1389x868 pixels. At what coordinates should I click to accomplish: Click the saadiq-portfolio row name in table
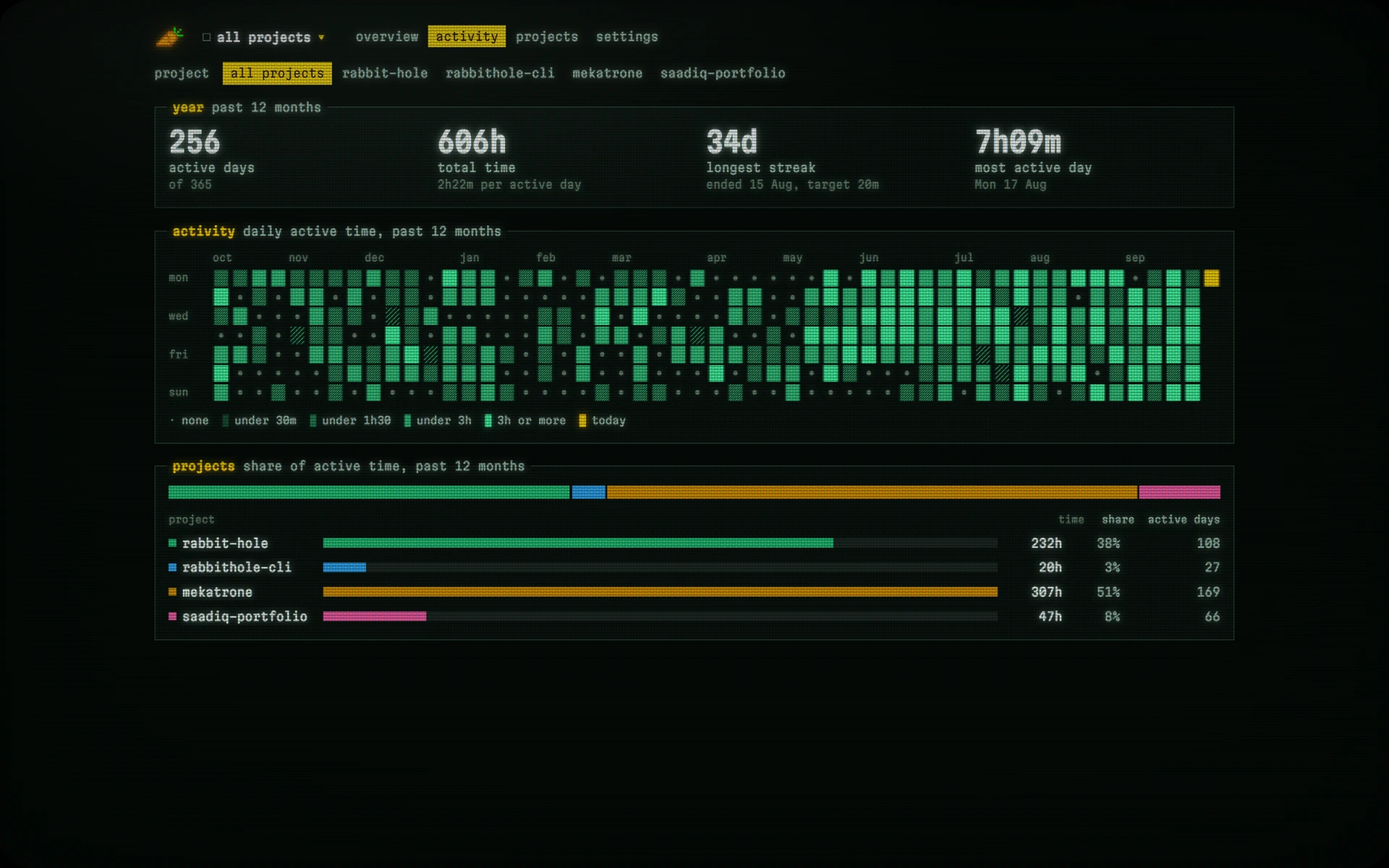click(245, 616)
